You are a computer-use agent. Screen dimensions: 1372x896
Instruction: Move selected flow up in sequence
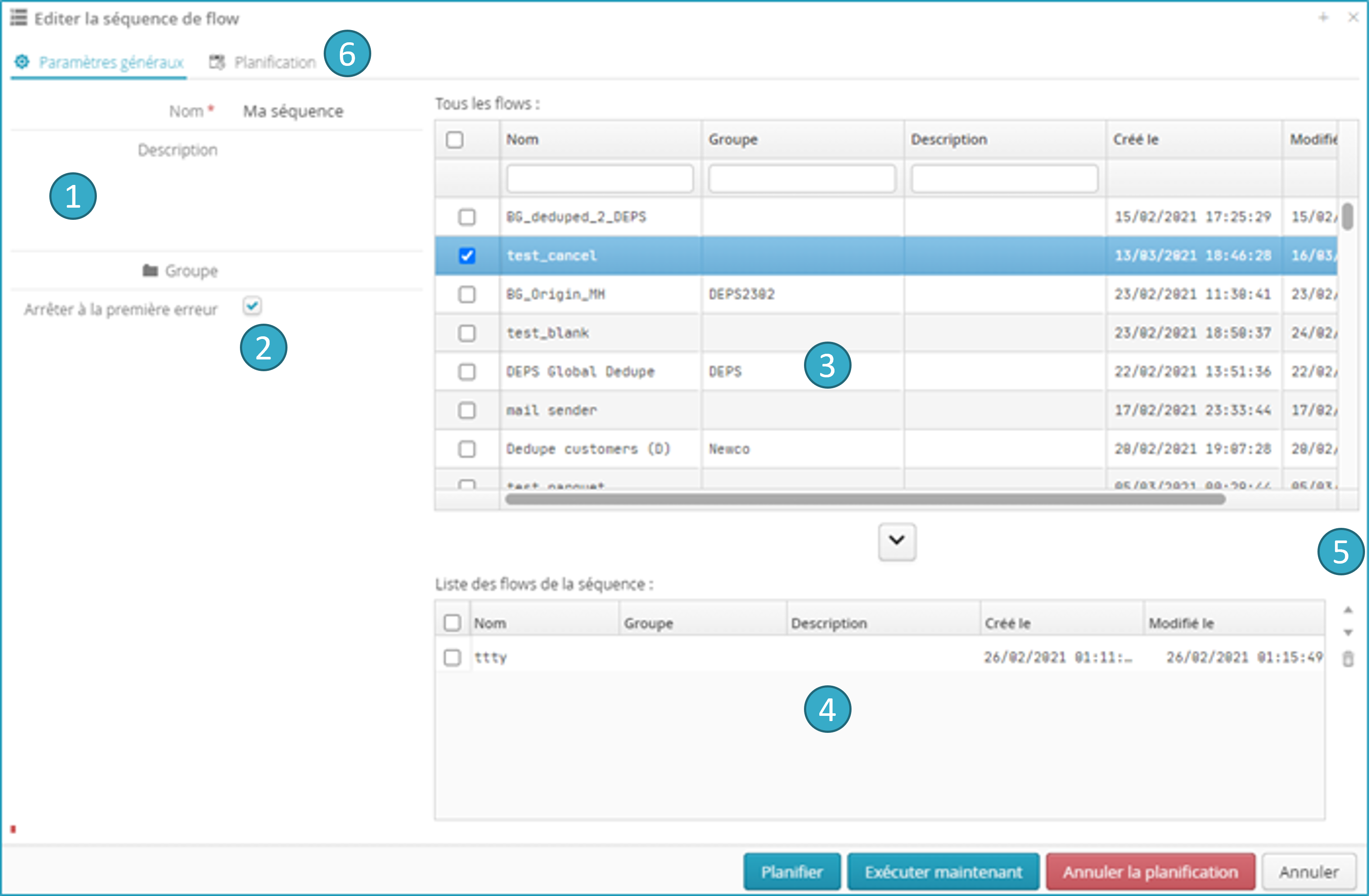point(1348,610)
